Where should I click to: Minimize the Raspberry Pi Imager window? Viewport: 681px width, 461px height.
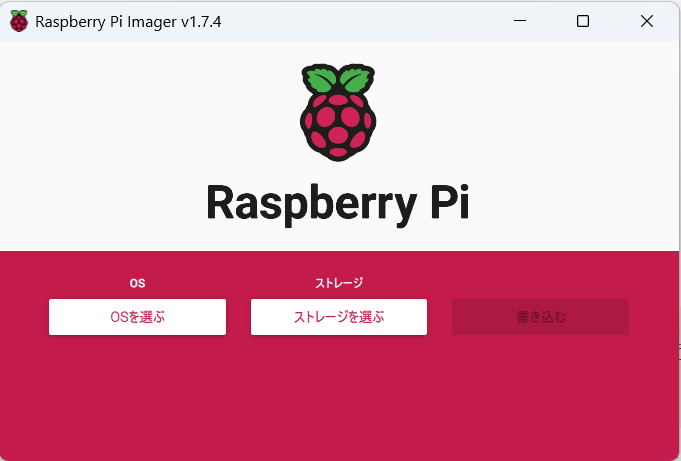(520, 21)
